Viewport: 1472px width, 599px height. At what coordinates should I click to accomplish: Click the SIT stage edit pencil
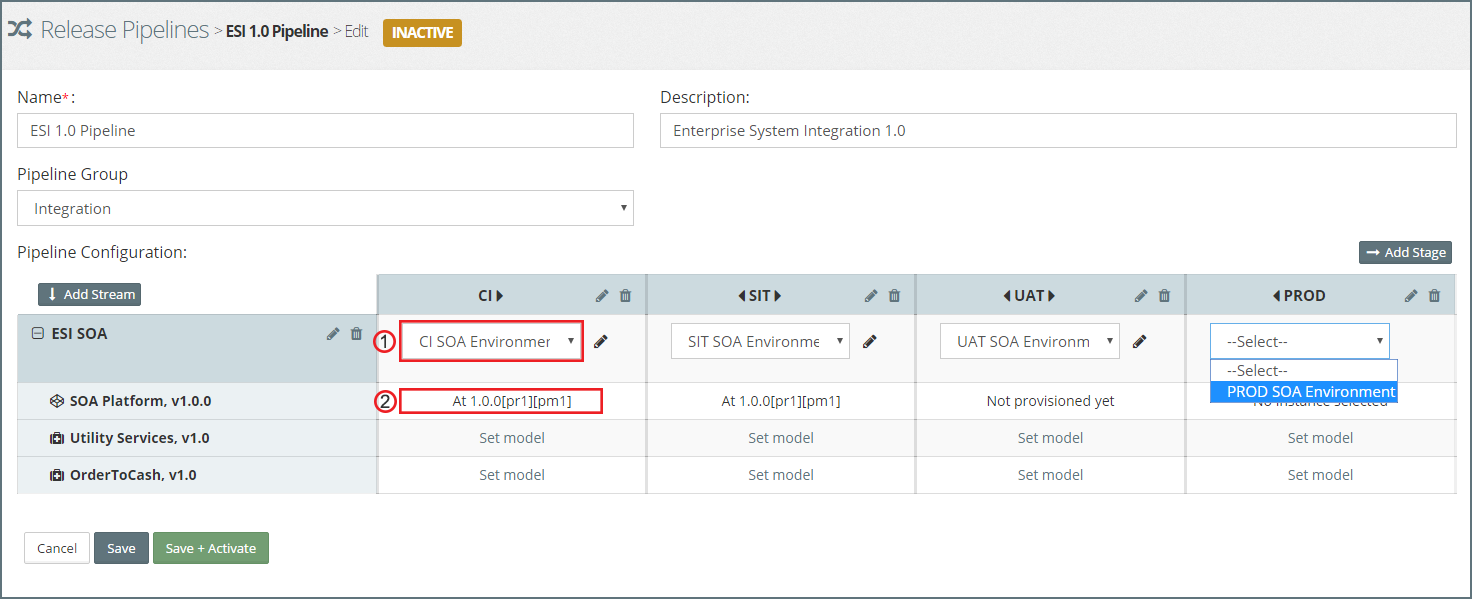tap(871, 296)
